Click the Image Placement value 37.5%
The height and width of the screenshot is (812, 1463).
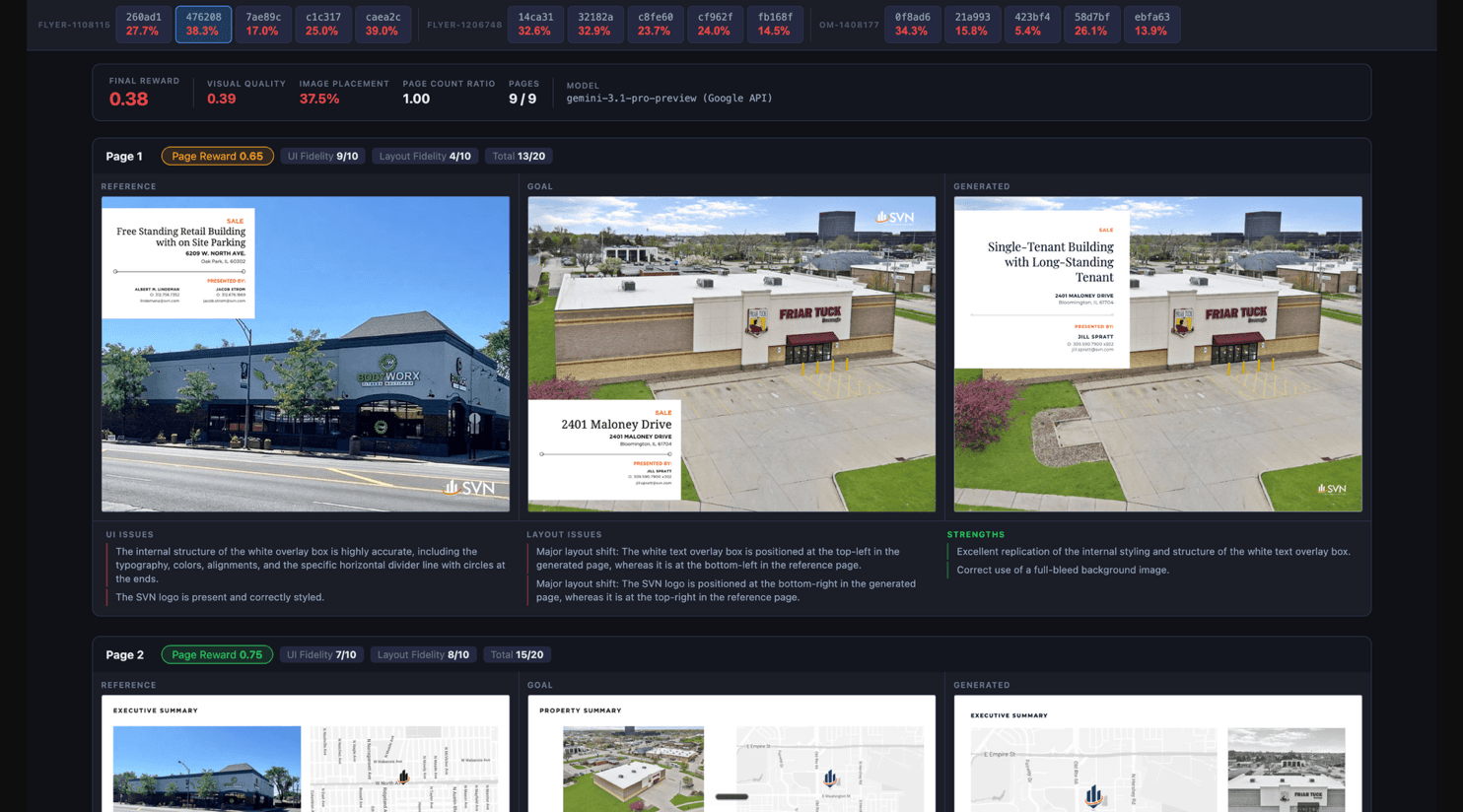pos(319,99)
